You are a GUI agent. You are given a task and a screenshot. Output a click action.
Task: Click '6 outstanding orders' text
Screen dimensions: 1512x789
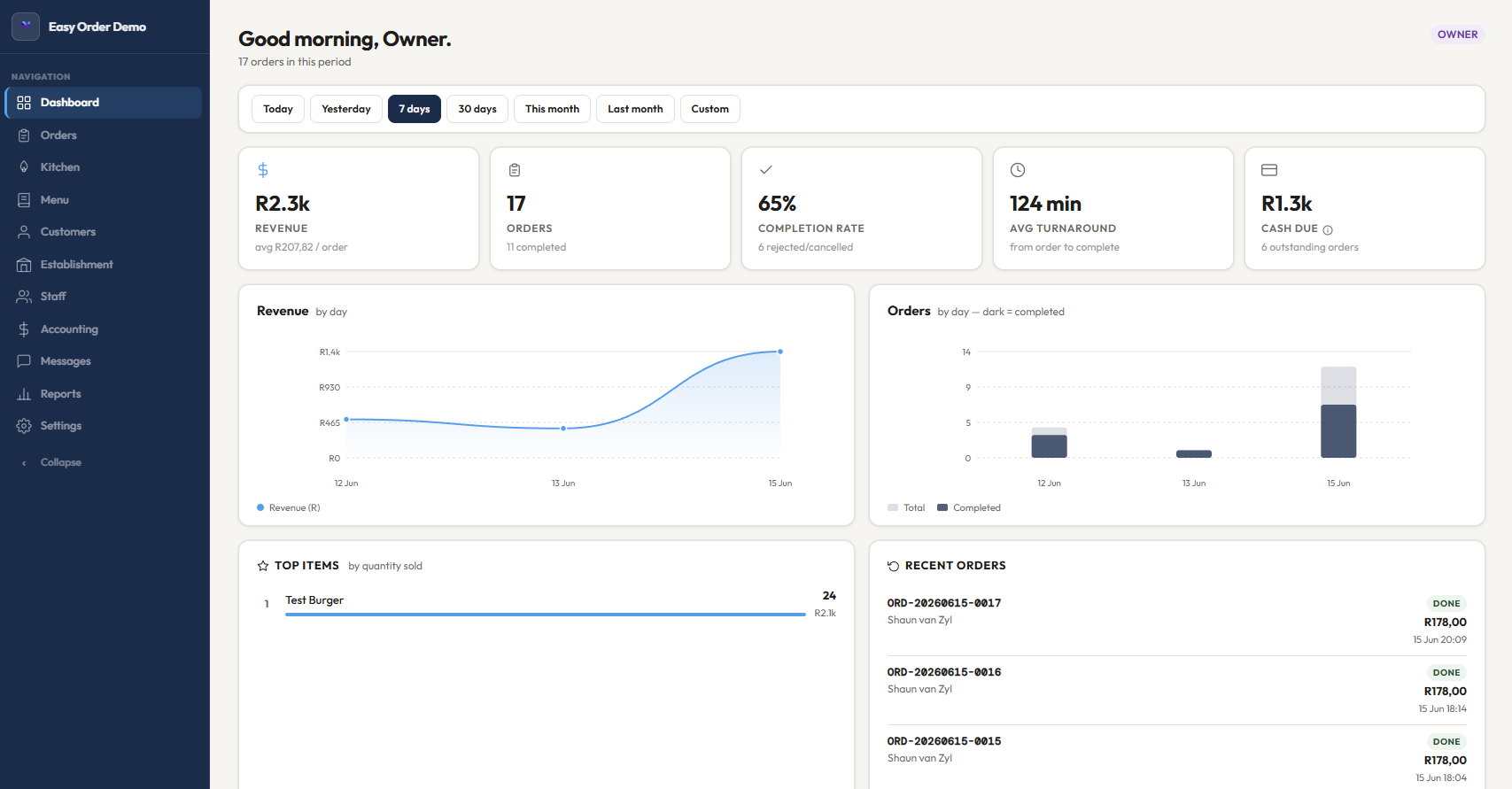[x=1310, y=247]
